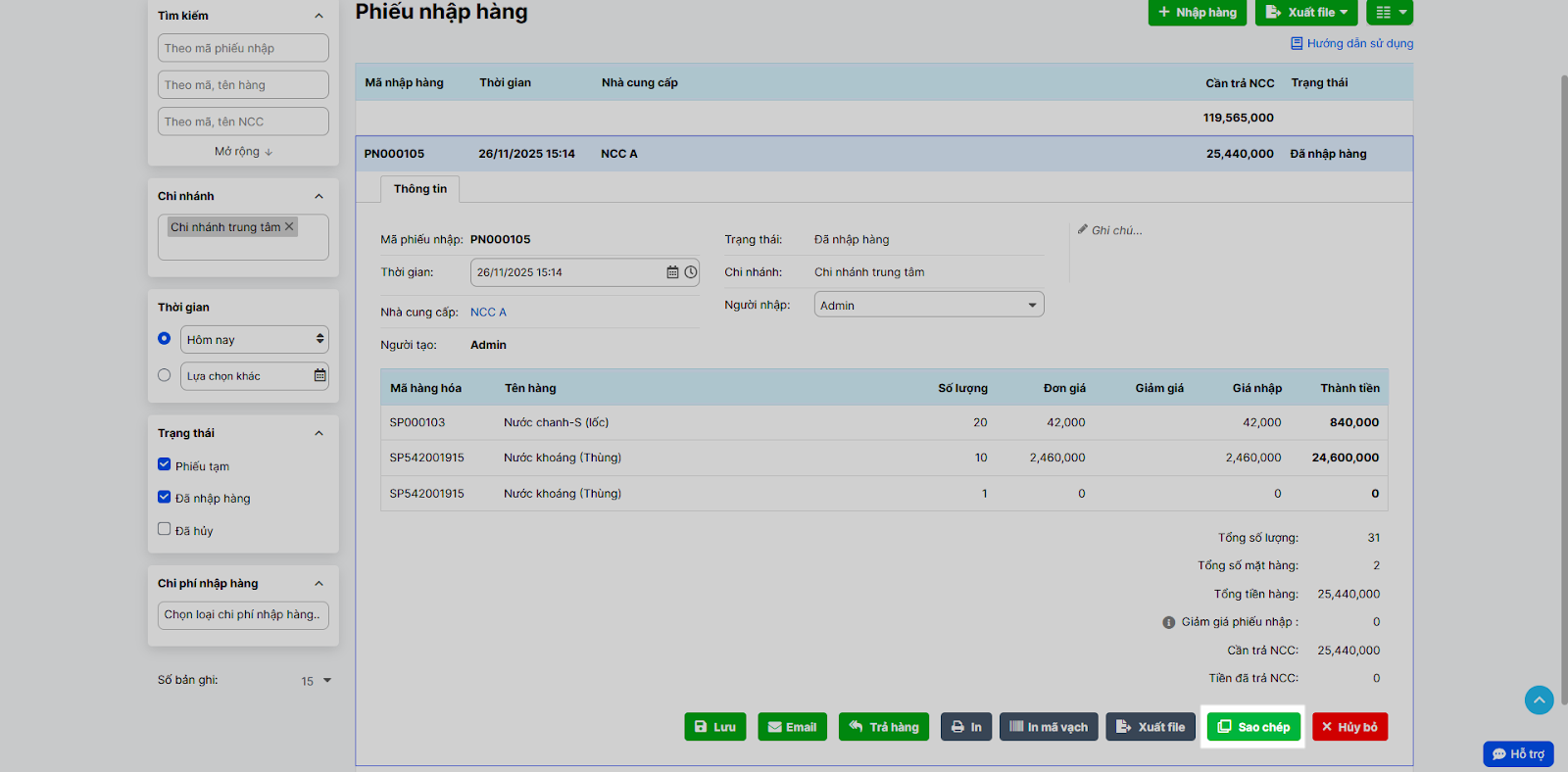Image resolution: width=1568 pixels, height=772 pixels.
Task: Click the In mã vạch barcode button
Action: coord(1049,727)
